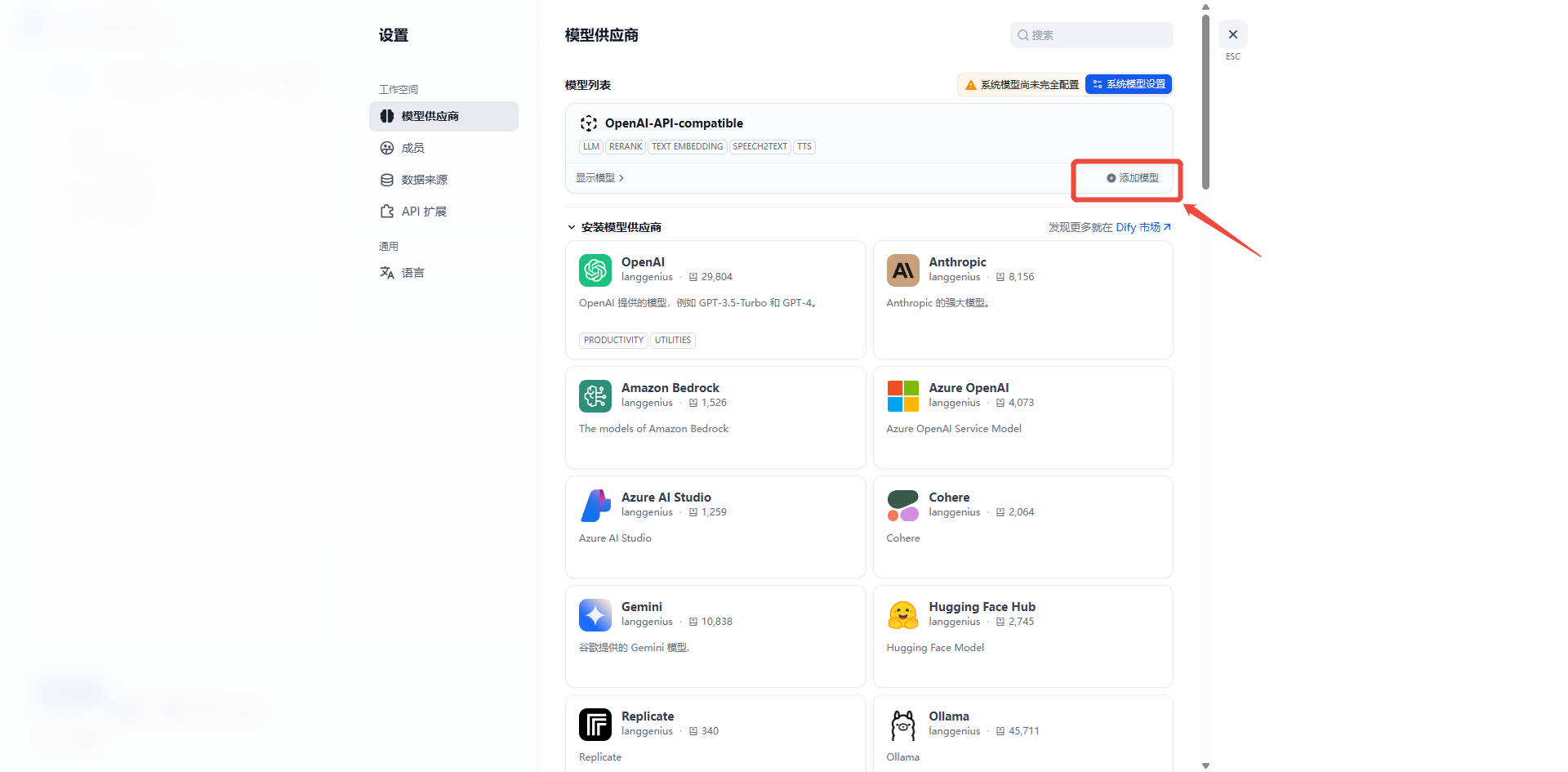Image resolution: width=1568 pixels, height=772 pixels.
Task: Click the PRODUCTIVITY tag on OpenAI card
Action: tap(613, 341)
